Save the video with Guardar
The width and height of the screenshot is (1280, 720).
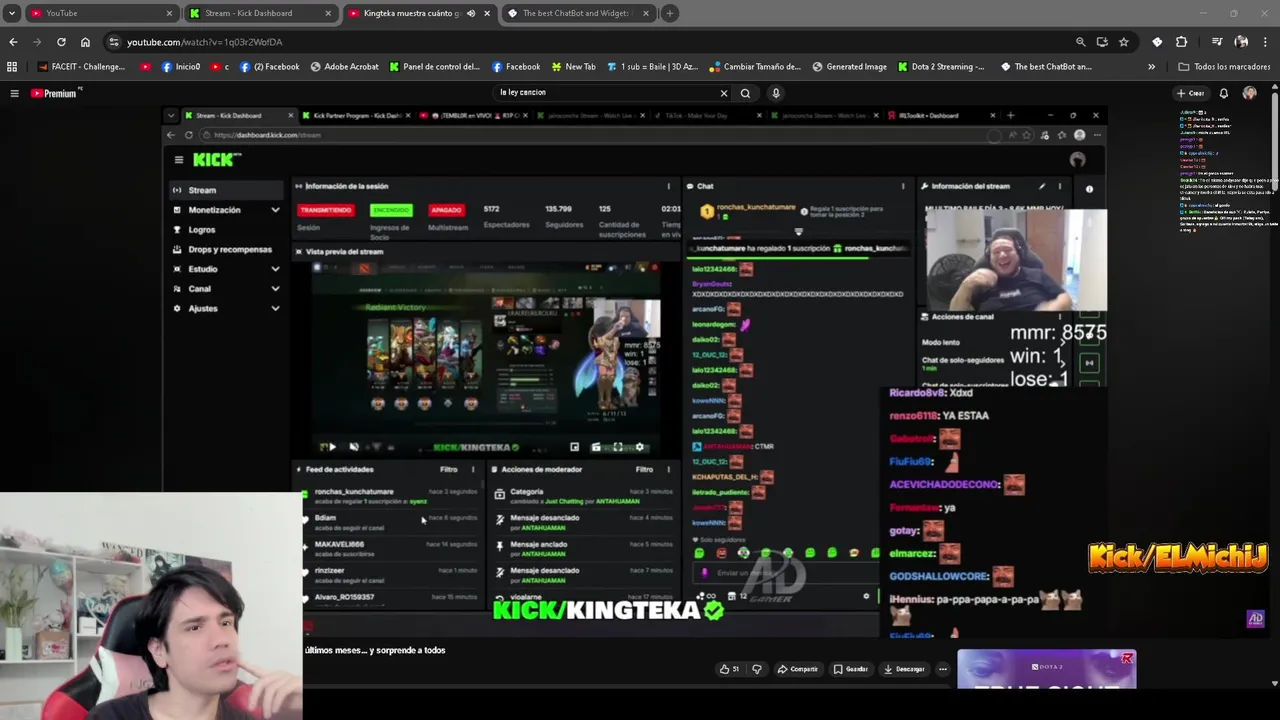point(851,669)
